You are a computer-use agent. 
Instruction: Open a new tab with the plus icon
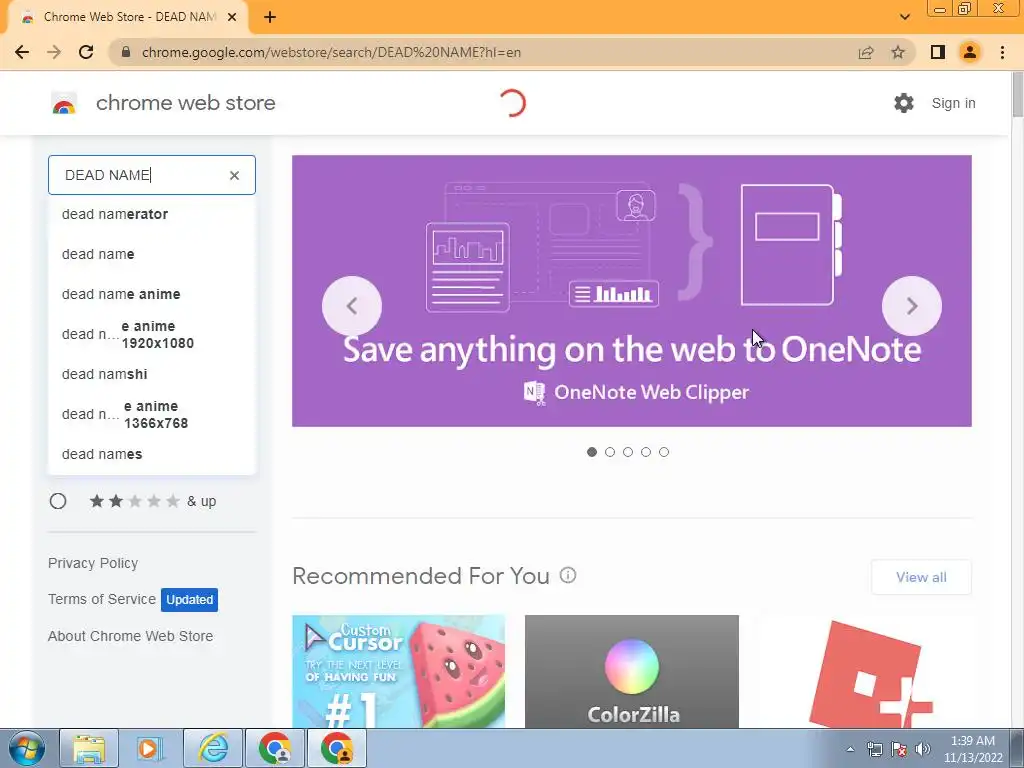click(270, 18)
